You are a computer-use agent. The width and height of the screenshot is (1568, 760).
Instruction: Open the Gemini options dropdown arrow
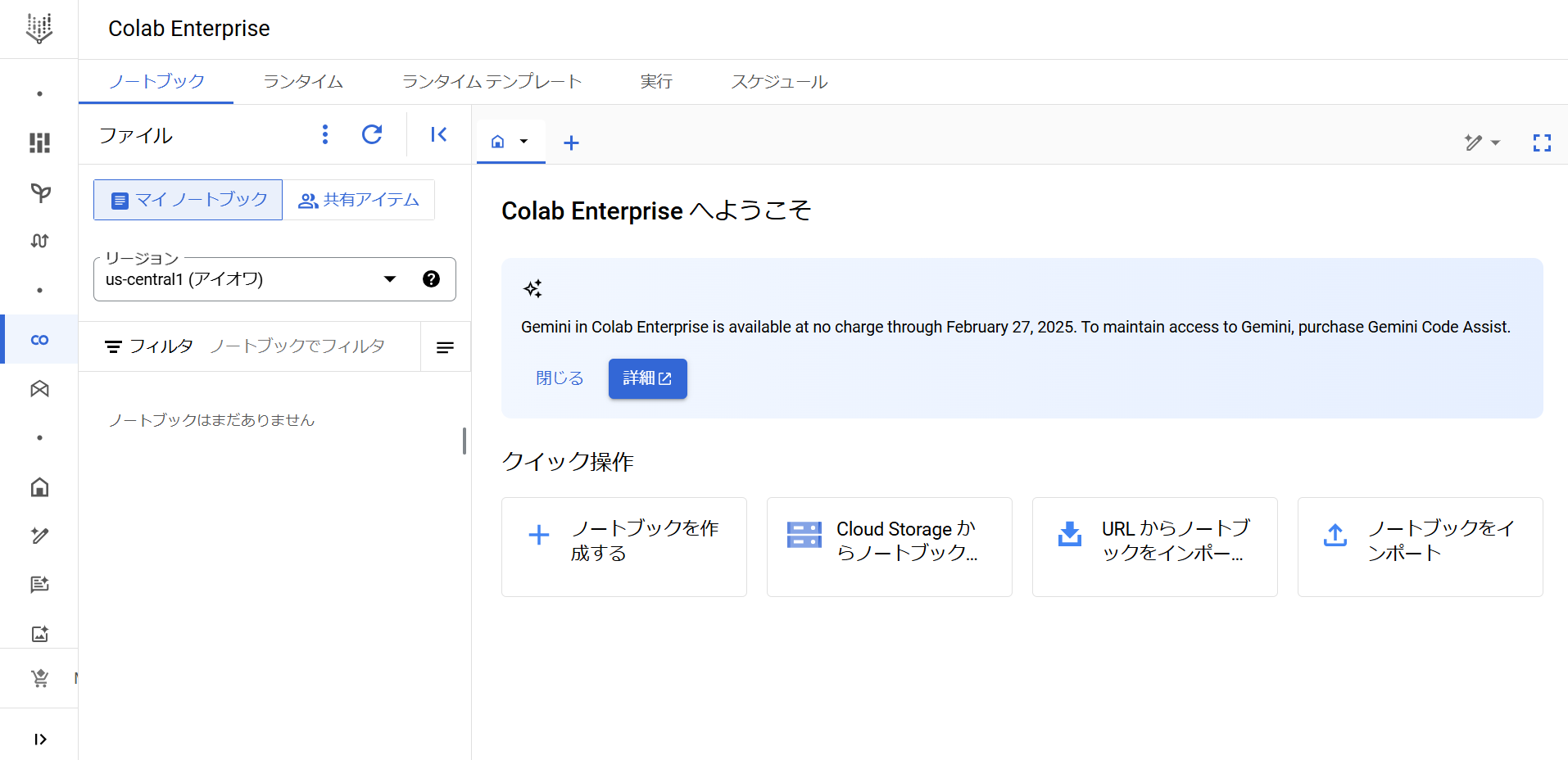(1497, 142)
